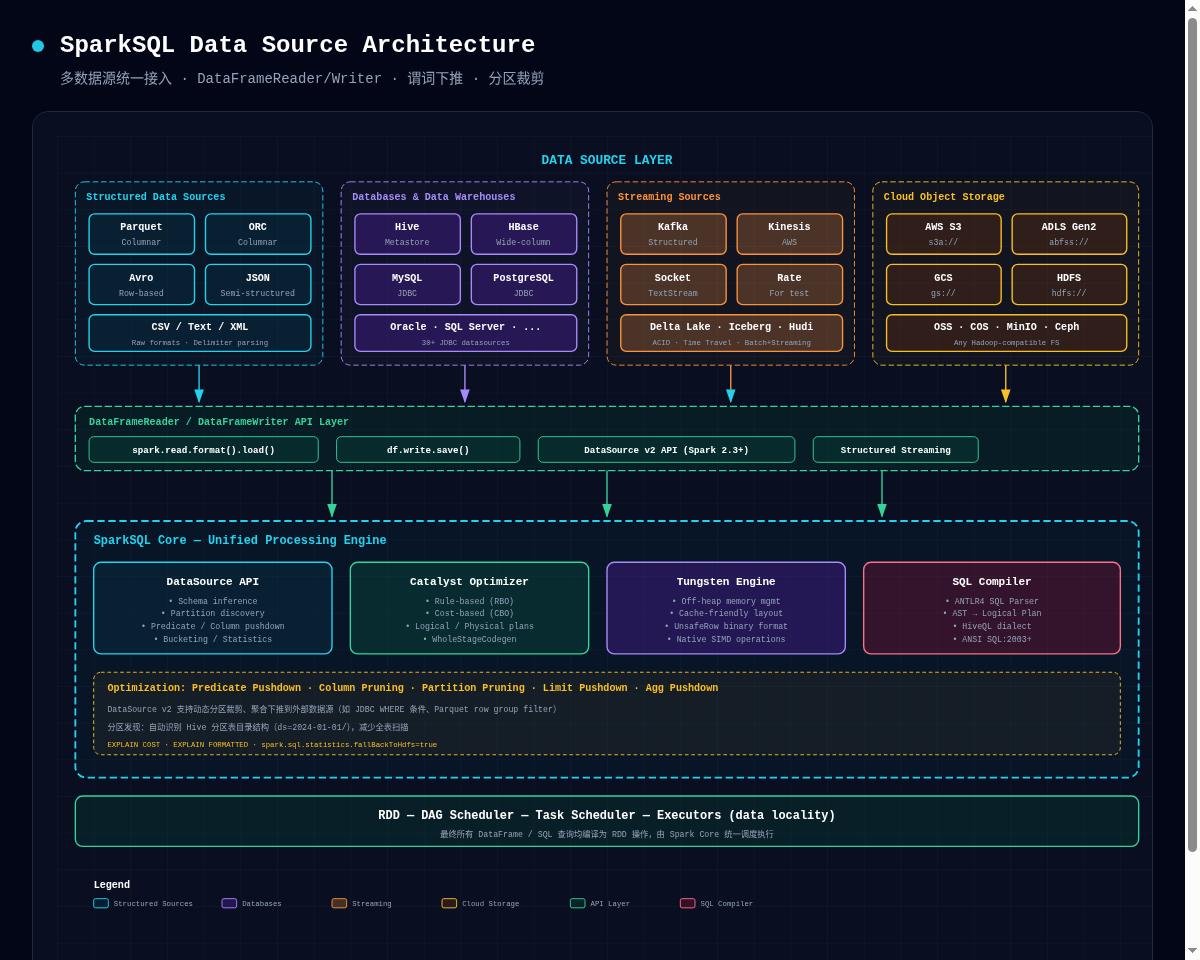Click Databases & Data Warehouses group label
The height and width of the screenshot is (960, 1200).
(434, 197)
